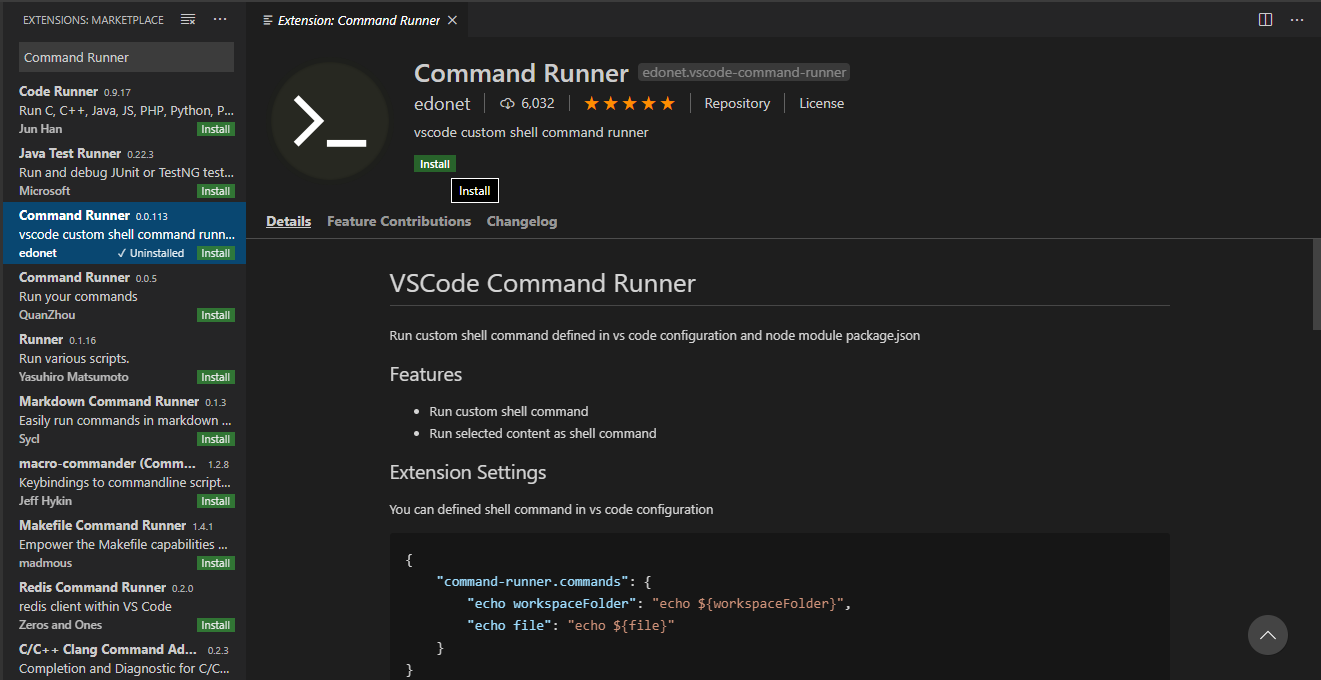Switch to the Changelog tab
The width and height of the screenshot is (1321, 680).
521,221
